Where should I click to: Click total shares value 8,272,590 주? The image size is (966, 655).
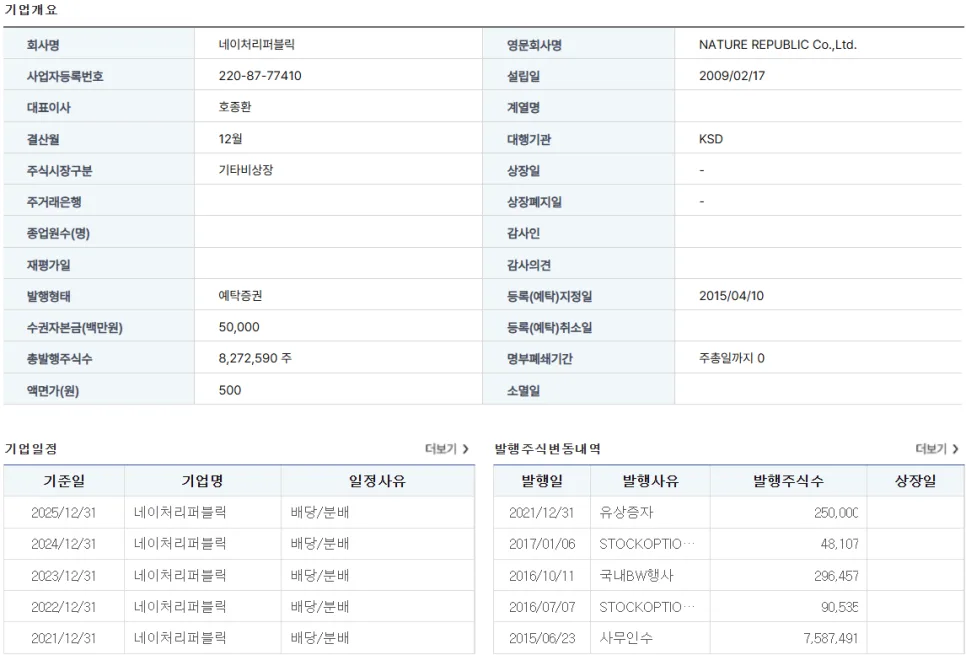point(255,358)
